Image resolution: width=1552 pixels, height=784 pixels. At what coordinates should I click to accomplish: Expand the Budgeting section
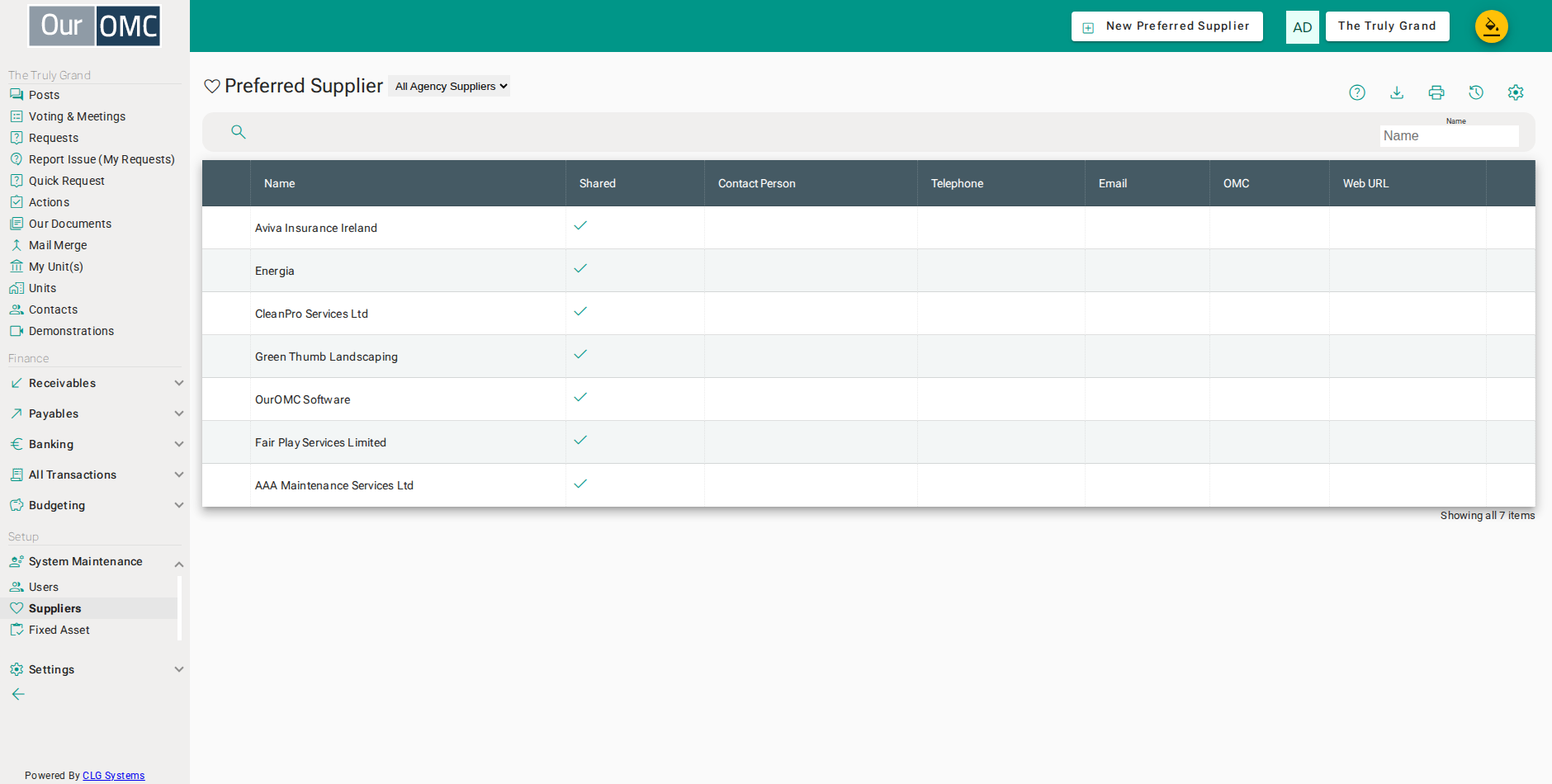179,505
